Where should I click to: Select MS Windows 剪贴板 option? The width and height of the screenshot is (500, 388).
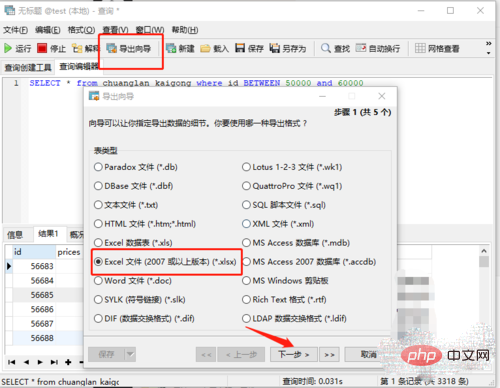pyautogui.click(x=285, y=281)
